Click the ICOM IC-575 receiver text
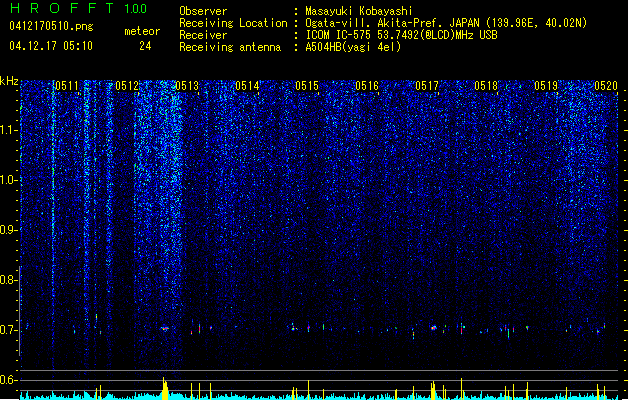The height and width of the screenshot is (400, 629). tap(401, 35)
